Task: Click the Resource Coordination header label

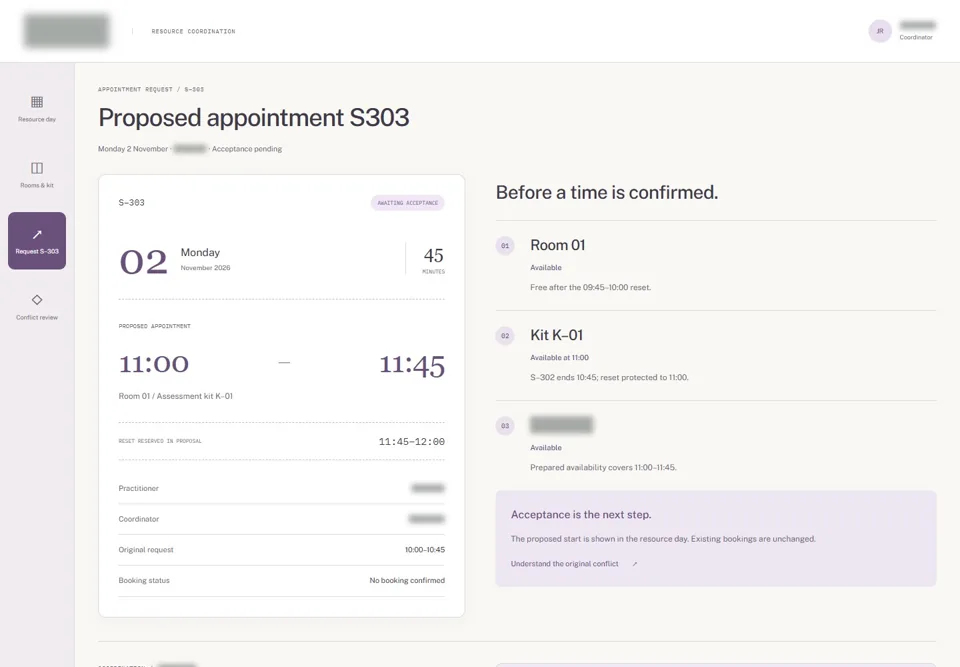Action: point(193,31)
